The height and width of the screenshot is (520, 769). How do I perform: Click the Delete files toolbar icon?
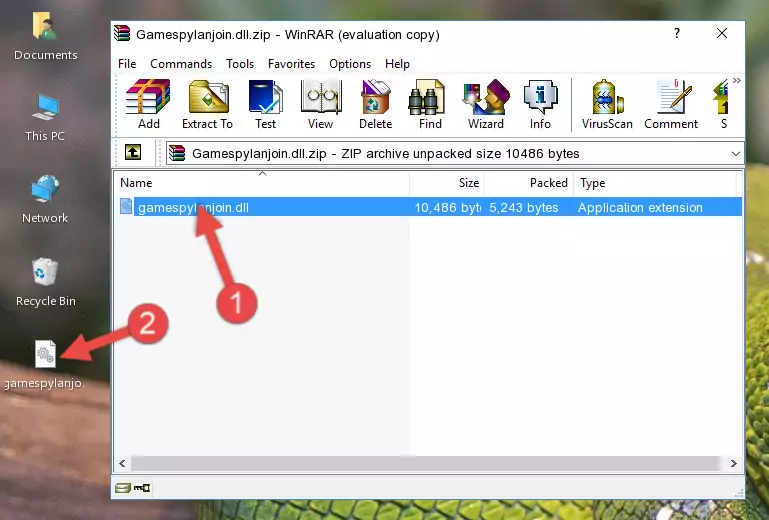[x=376, y=104]
